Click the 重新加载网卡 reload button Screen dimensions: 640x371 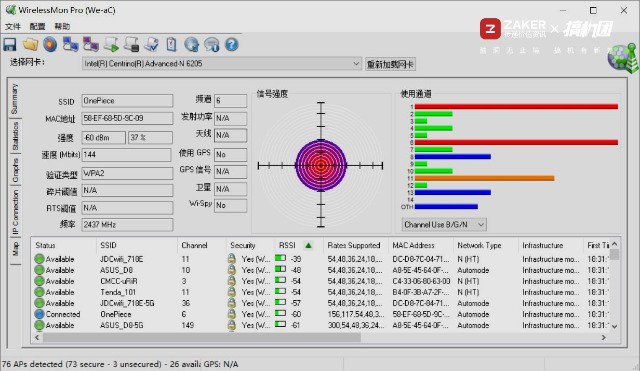pos(390,64)
